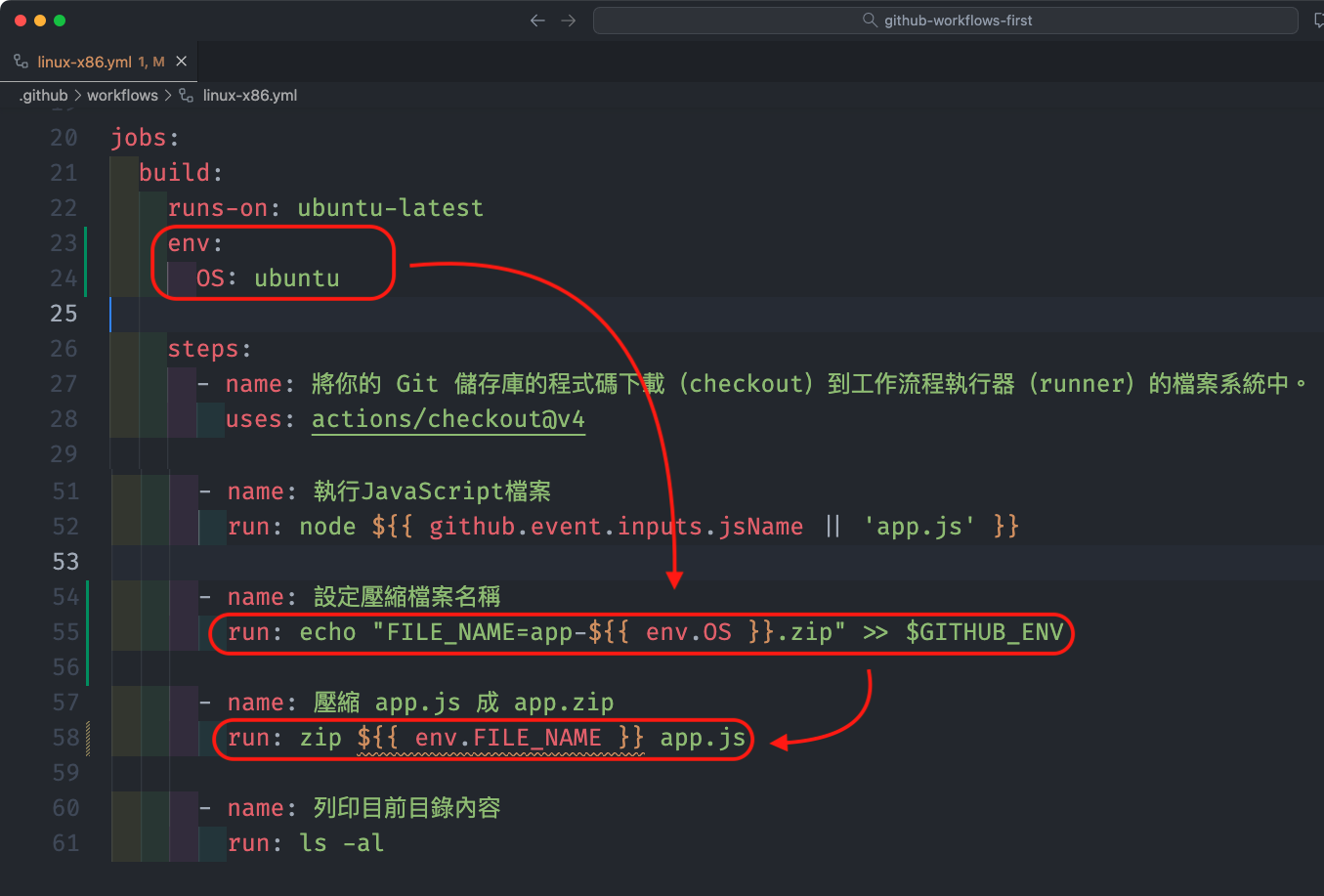Image resolution: width=1324 pixels, height=896 pixels.
Task: Expand the workflows breadcrumb item
Action: tap(122, 95)
